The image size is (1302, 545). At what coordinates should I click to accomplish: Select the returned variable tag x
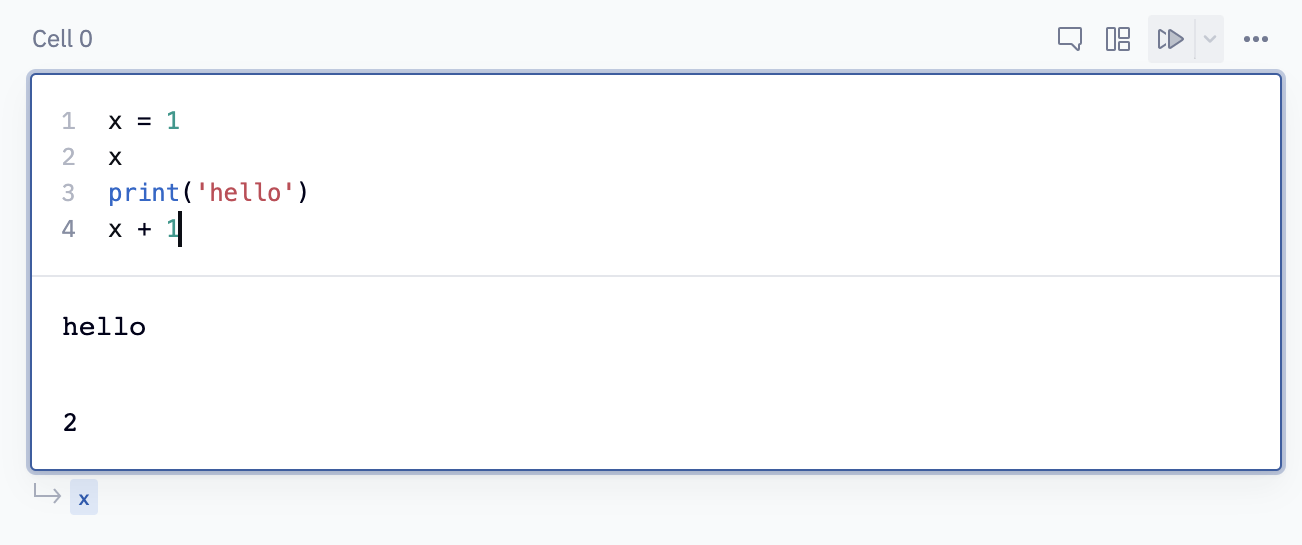pos(84,497)
